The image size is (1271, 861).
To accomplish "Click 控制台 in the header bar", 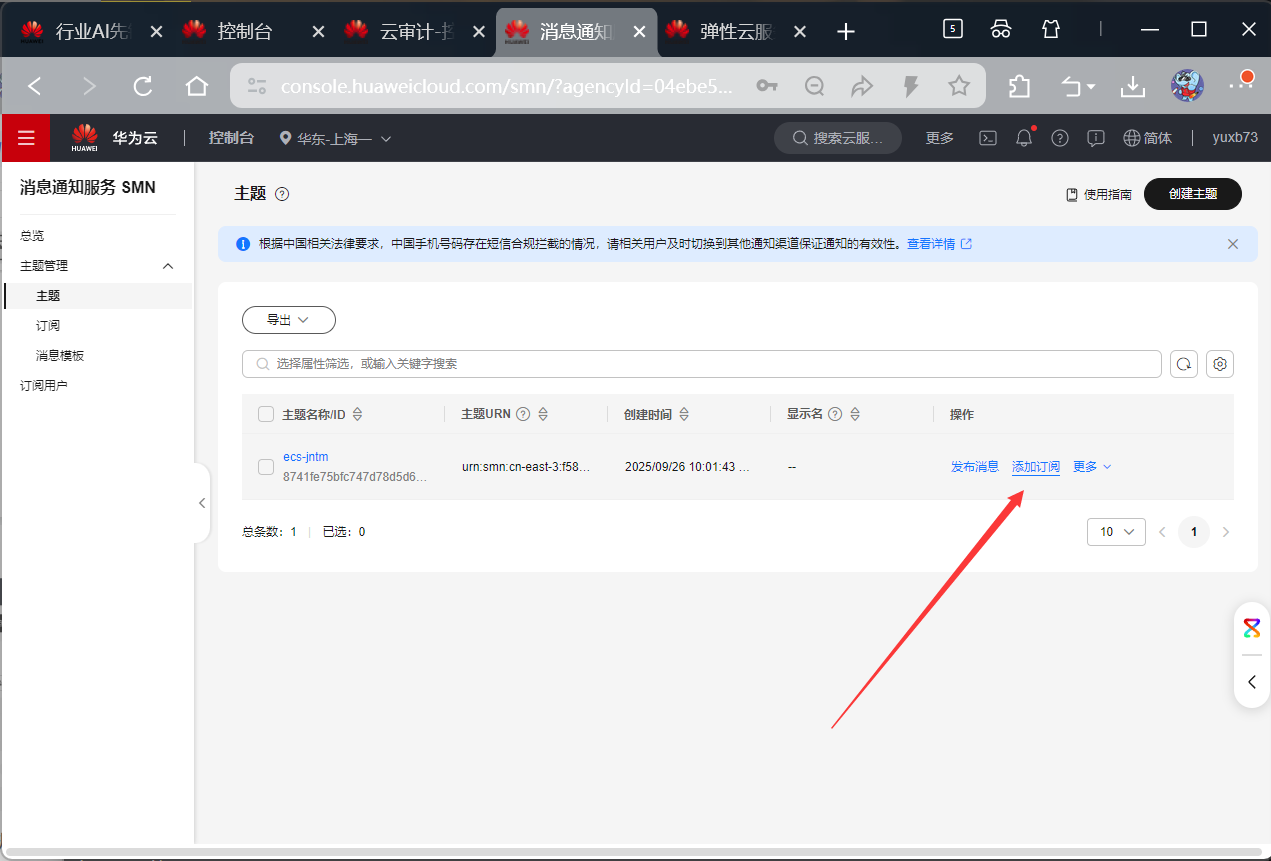I will coord(231,138).
